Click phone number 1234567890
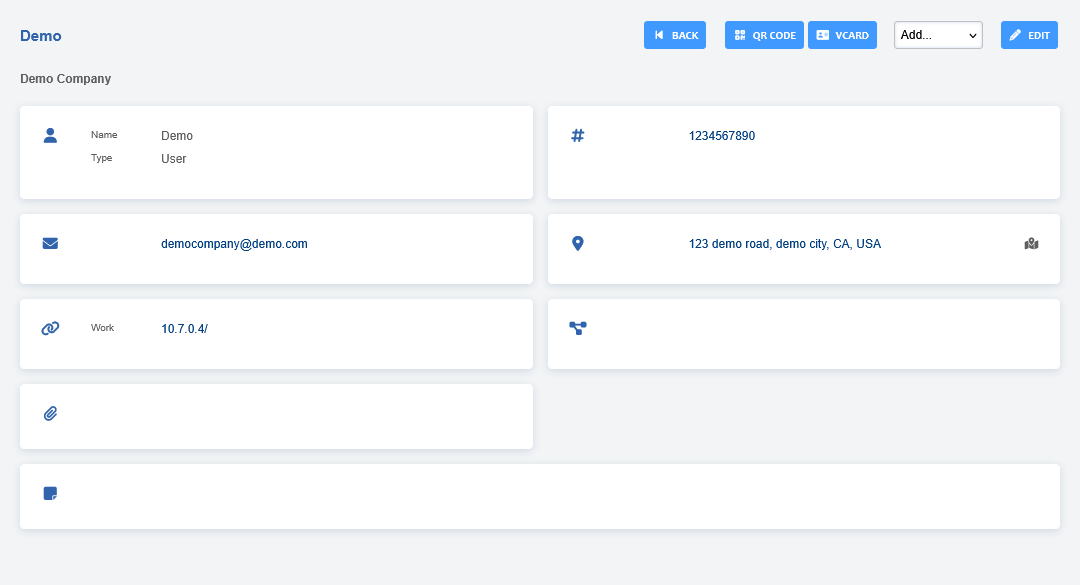 click(x=722, y=136)
